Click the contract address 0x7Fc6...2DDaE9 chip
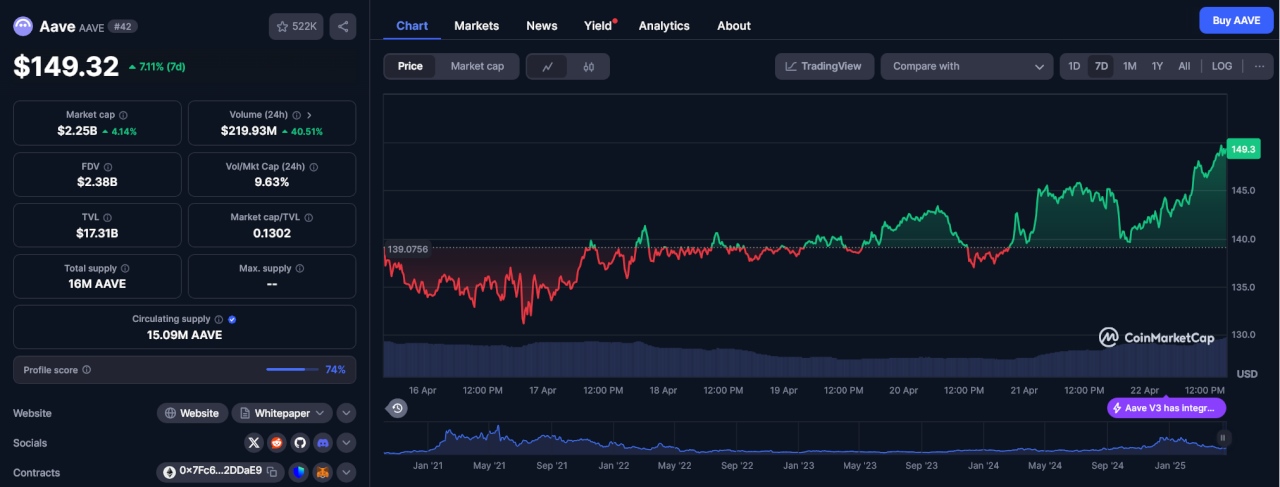 point(220,472)
